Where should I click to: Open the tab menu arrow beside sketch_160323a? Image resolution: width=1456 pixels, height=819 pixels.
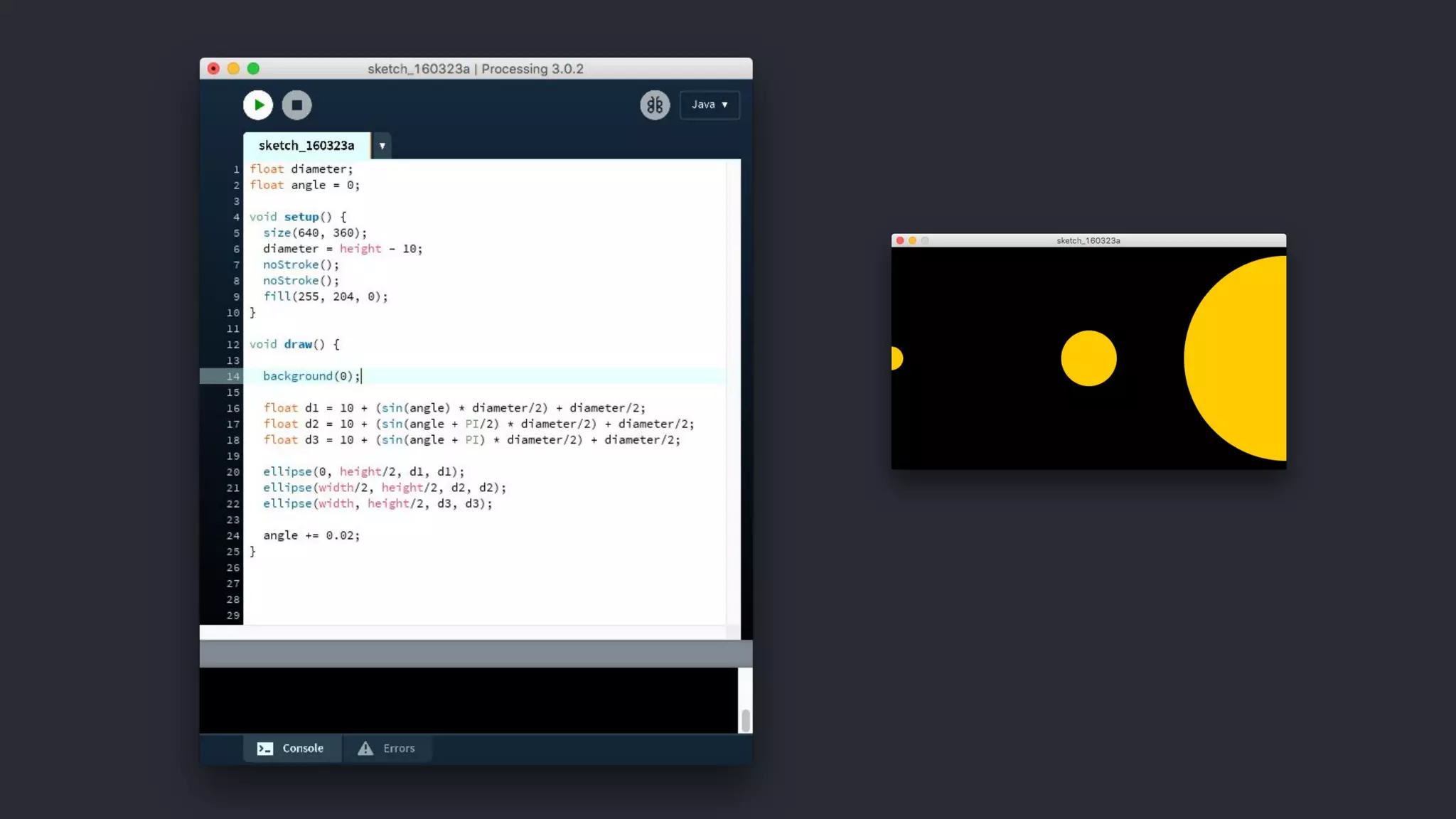pyautogui.click(x=382, y=146)
